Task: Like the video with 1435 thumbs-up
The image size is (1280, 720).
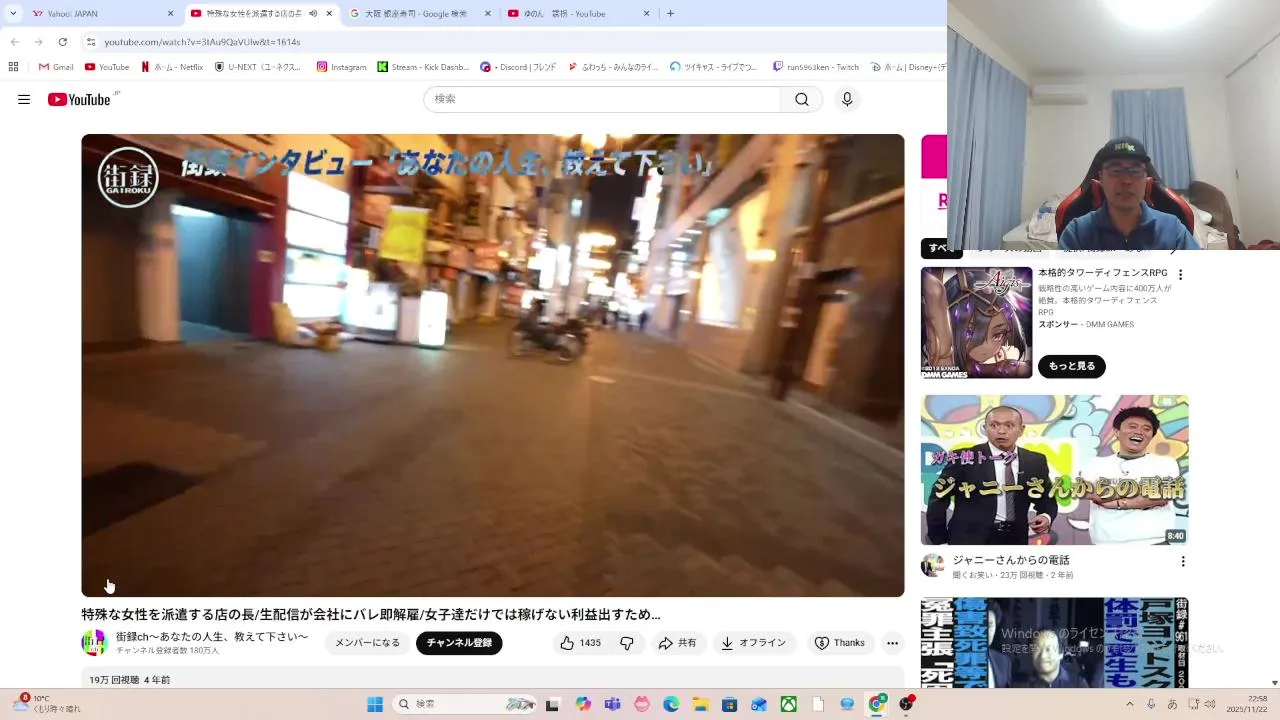Action: (581, 643)
